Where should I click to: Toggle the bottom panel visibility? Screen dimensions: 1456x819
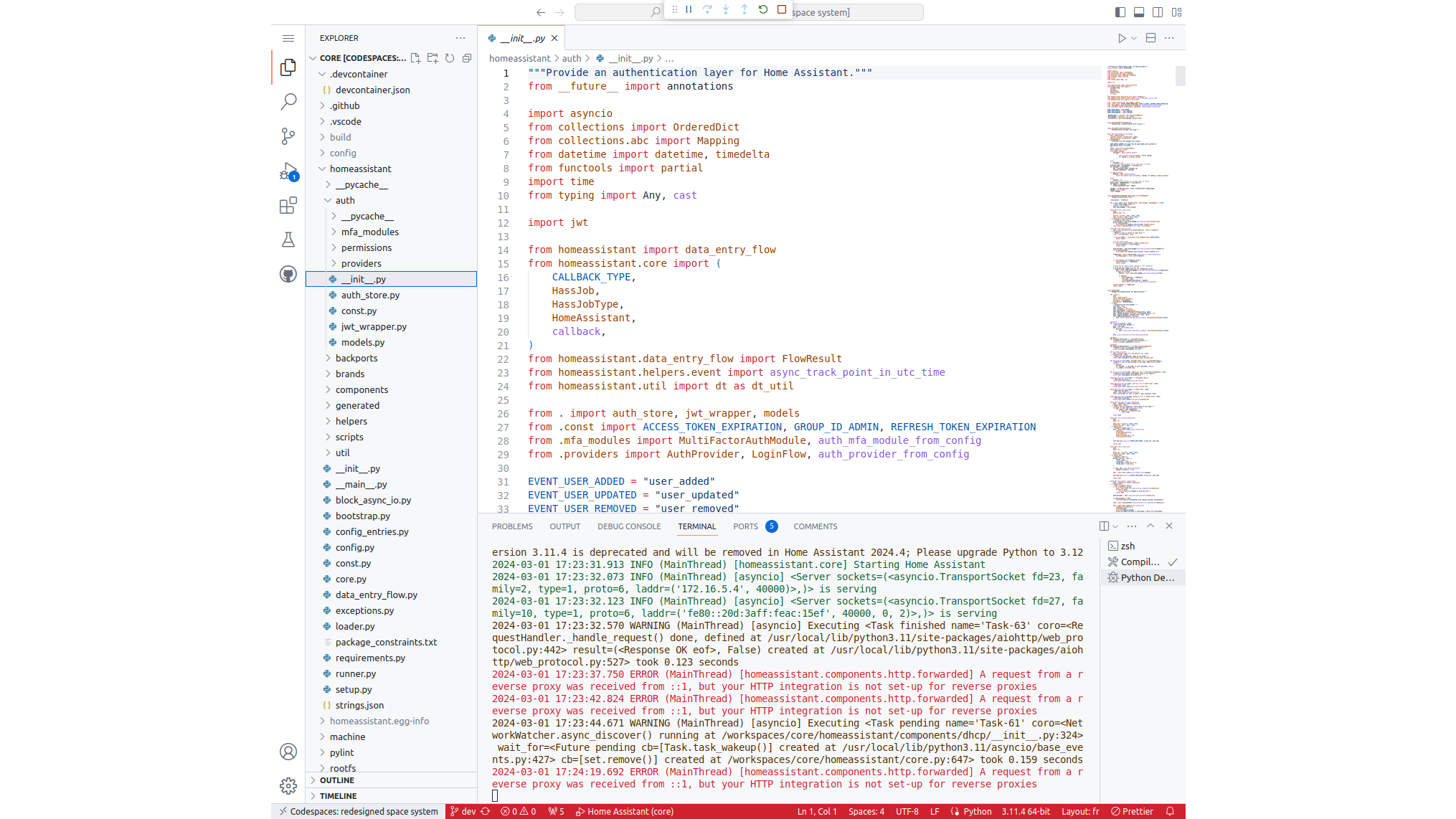pyautogui.click(x=1139, y=12)
